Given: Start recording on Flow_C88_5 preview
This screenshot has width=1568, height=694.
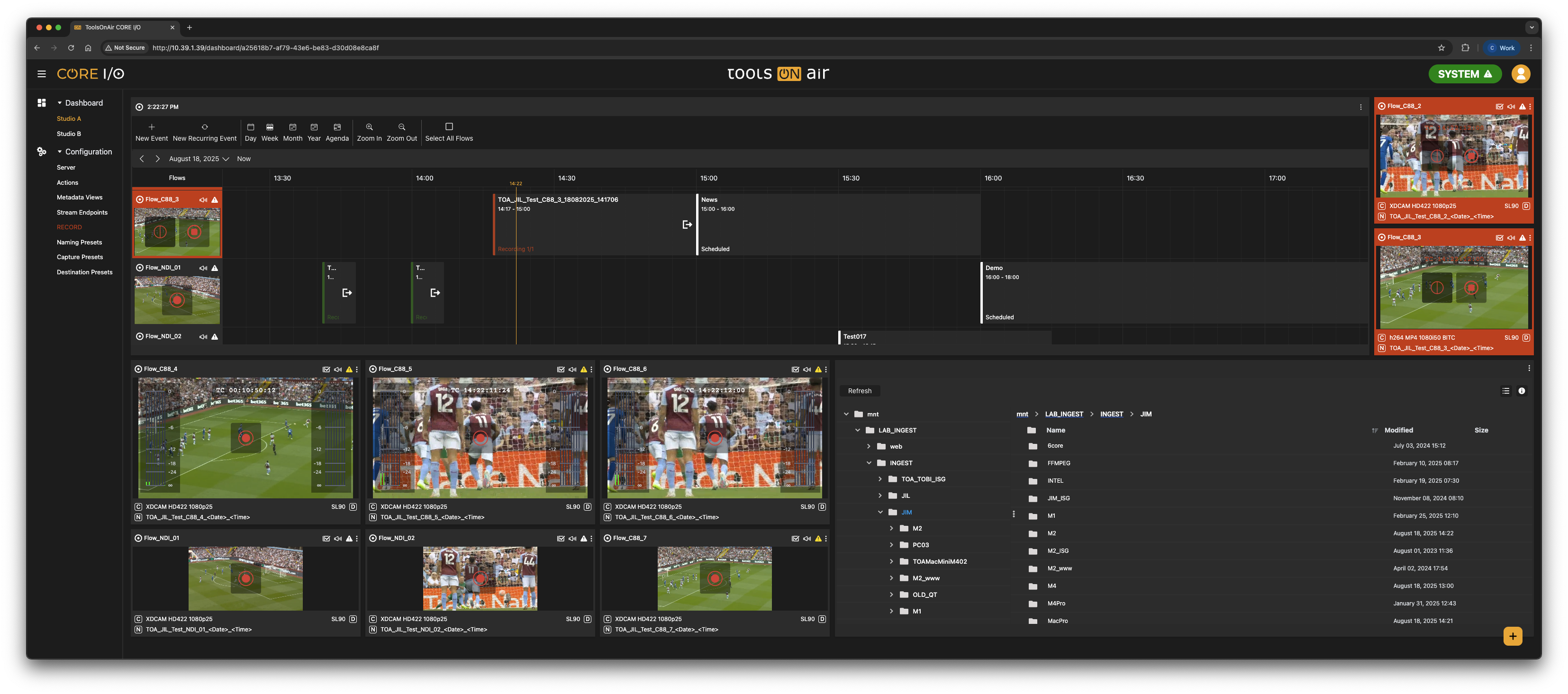Looking at the screenshot, I should point(480,438).
